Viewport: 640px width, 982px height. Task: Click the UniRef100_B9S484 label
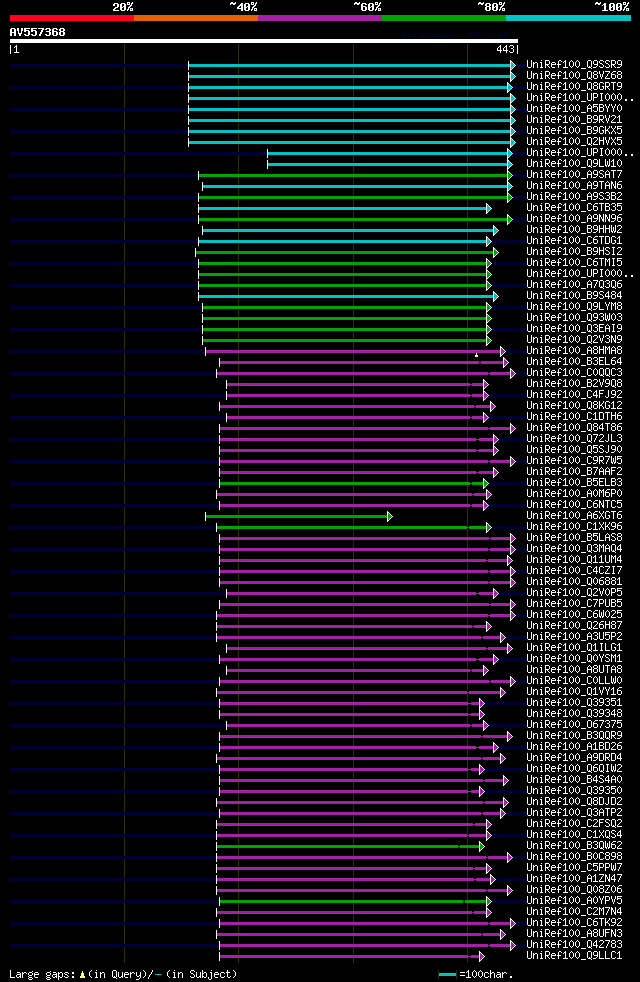coord(574,296)
